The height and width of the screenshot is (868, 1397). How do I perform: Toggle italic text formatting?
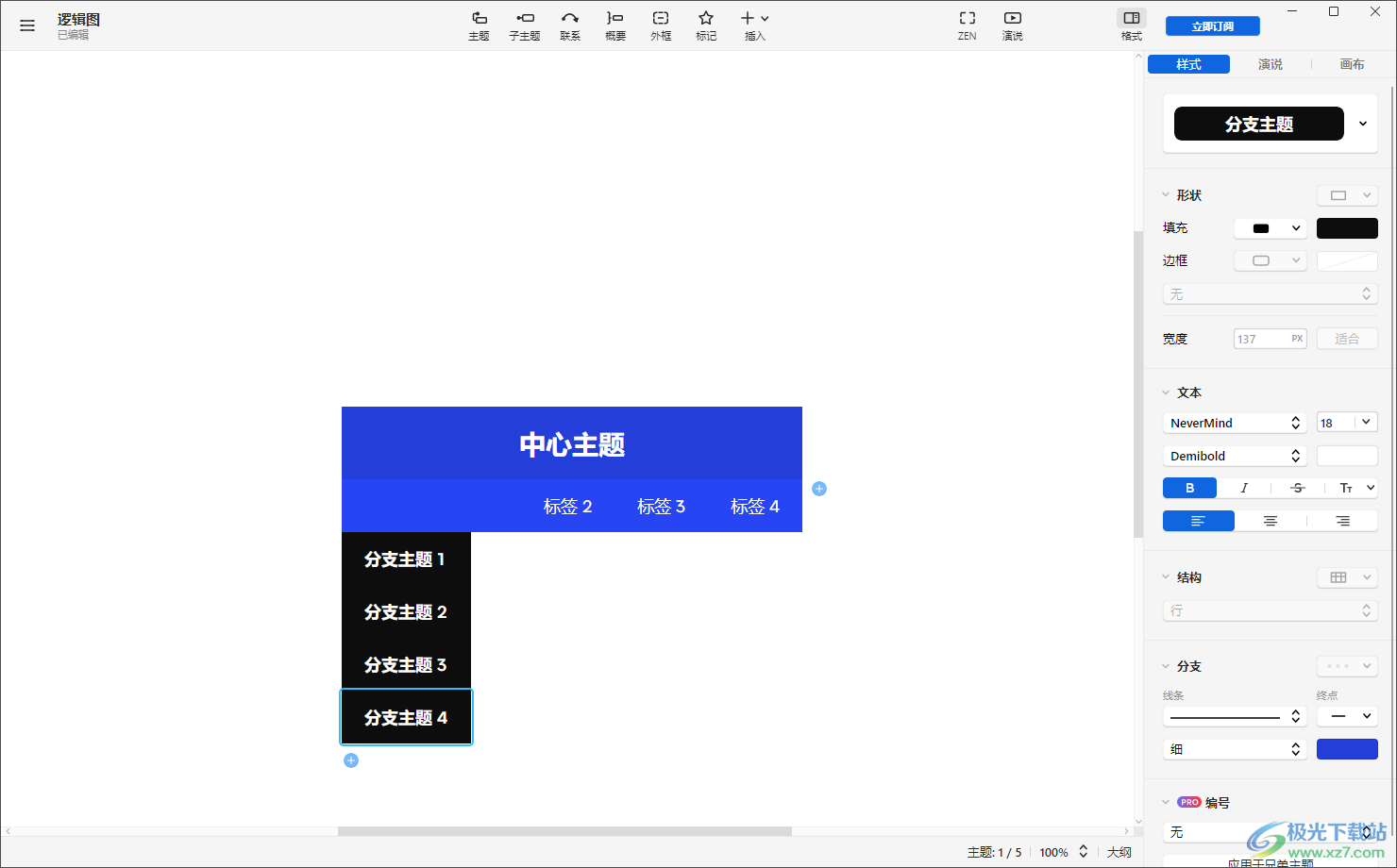(x=1244, y=488)
